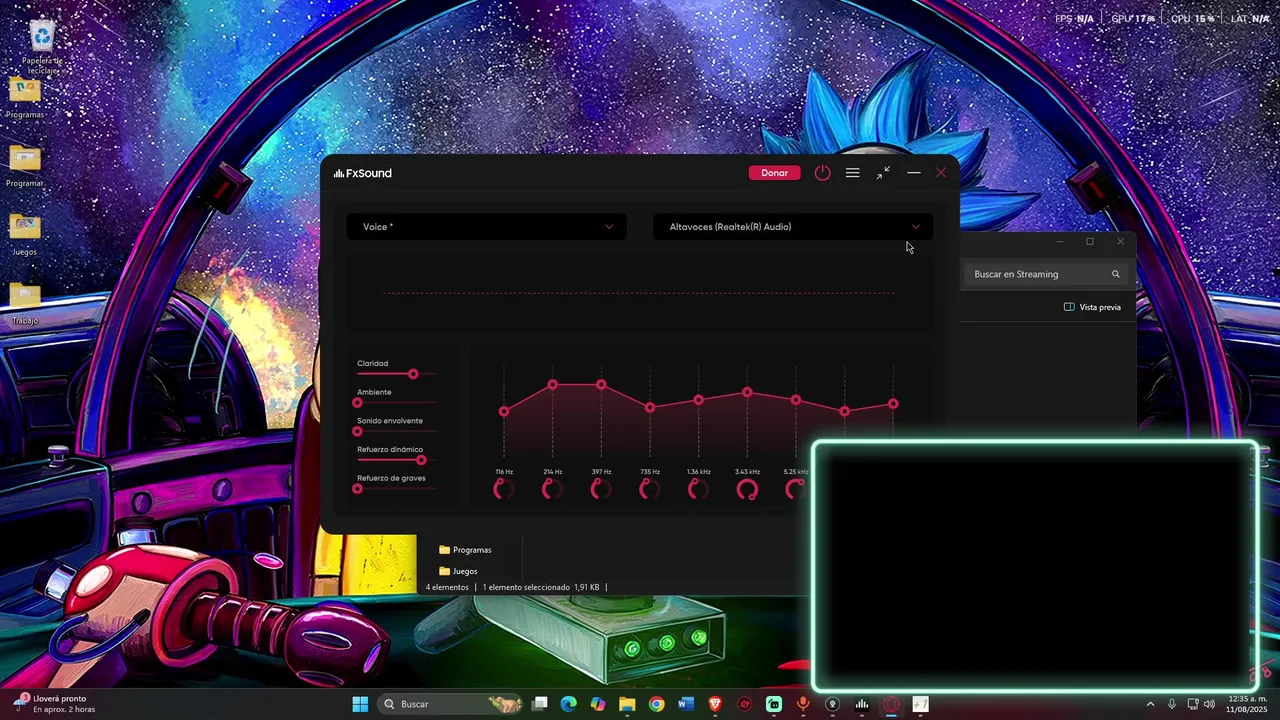
Task: Show hidden system tray icons
Action: 1150,704
